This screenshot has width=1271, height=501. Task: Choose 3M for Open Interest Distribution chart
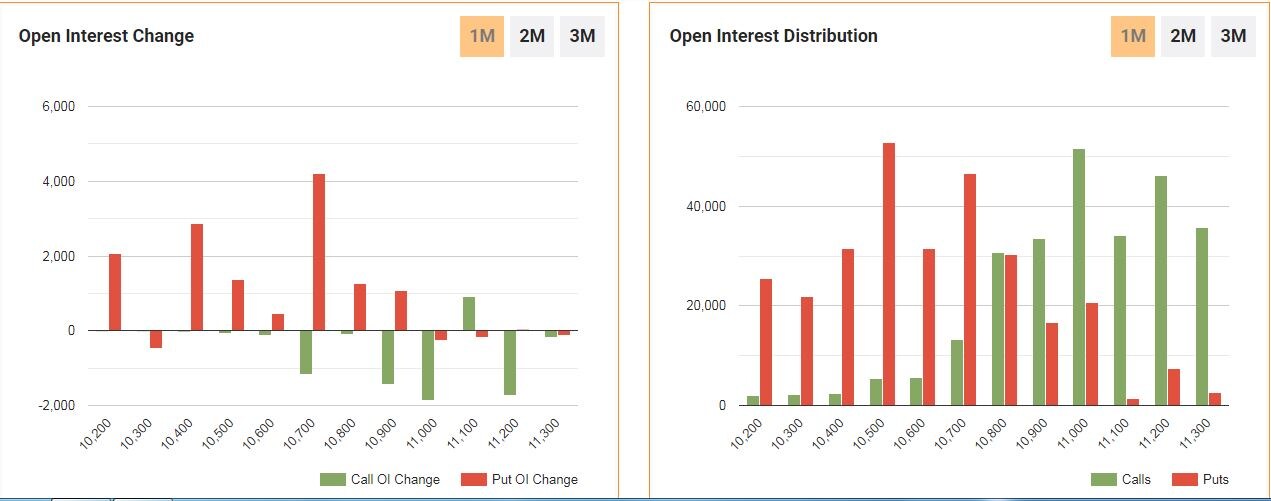1233,37
